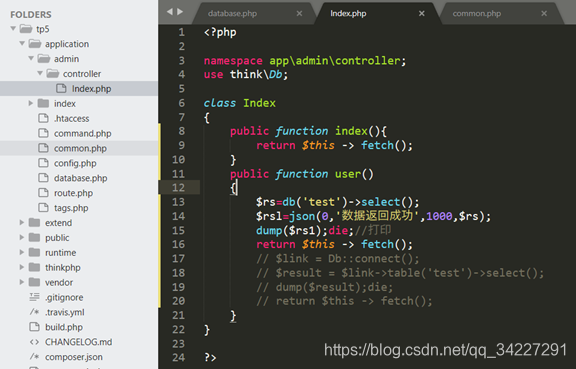576x369 pixels.
Task: Open .travis.yml in the sidebar
Action: click(65, 312)
